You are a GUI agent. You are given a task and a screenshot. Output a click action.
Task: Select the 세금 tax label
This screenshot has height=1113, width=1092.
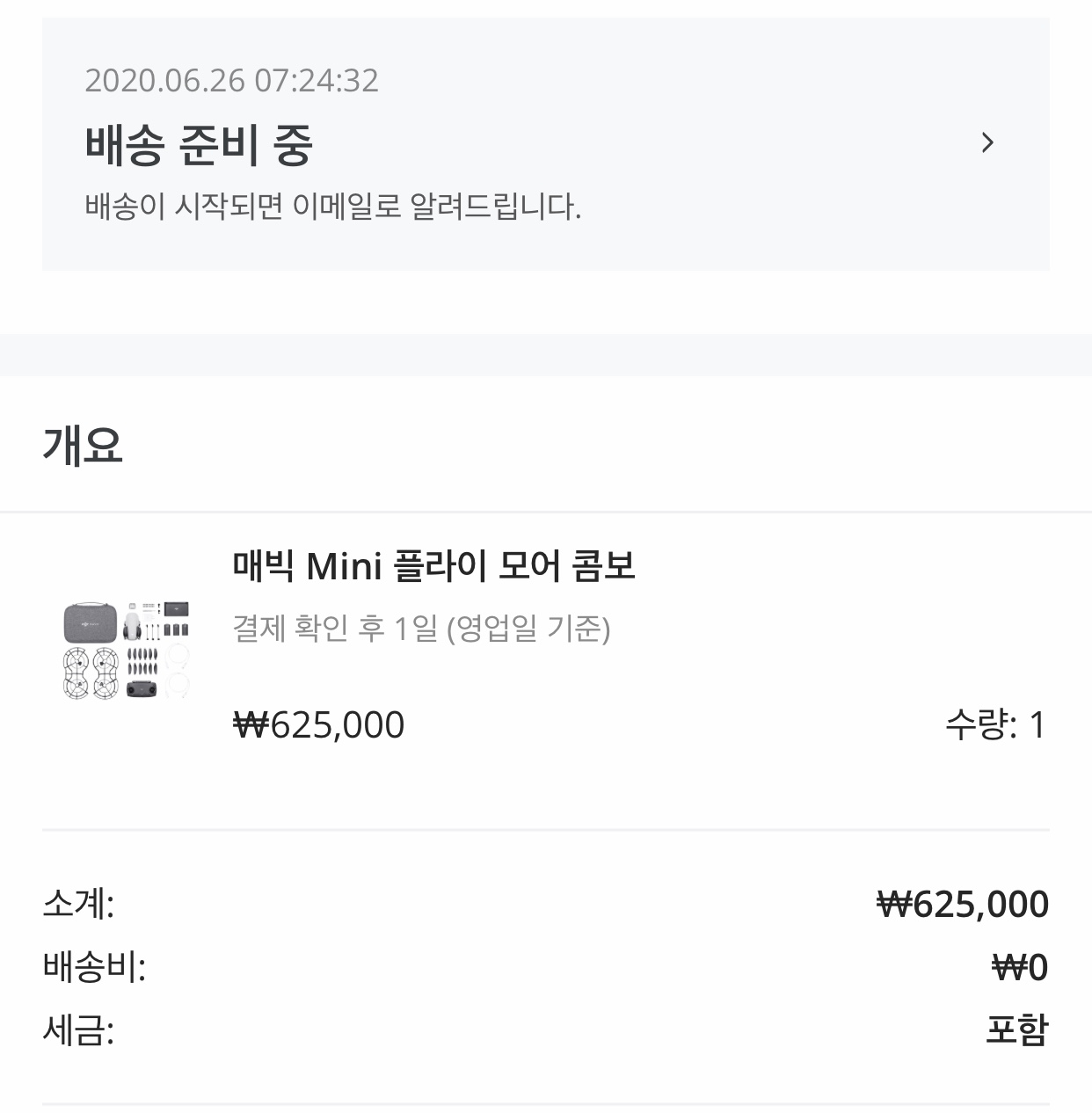78,1030
